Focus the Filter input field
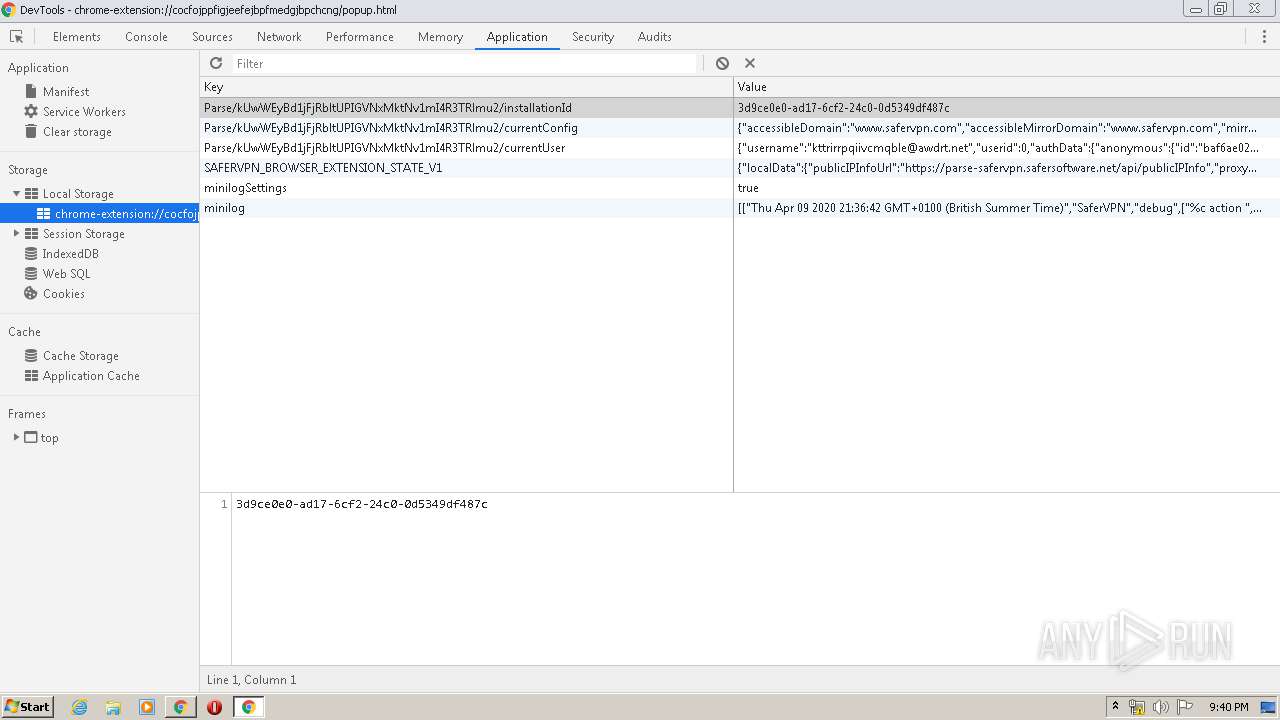Image resolution: width=1280 pixels, height=720 pixels. 464,63
